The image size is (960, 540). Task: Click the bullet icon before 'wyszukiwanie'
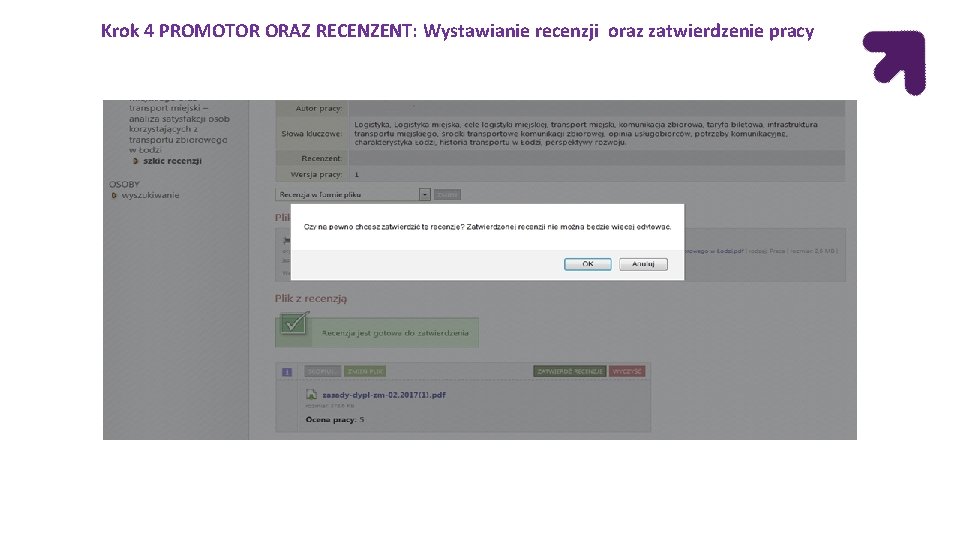(x=114, y=196)
